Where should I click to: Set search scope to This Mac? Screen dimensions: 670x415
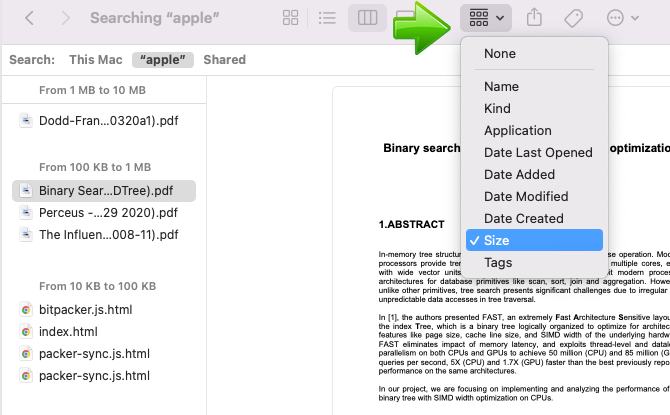click(x=96, y=59)
